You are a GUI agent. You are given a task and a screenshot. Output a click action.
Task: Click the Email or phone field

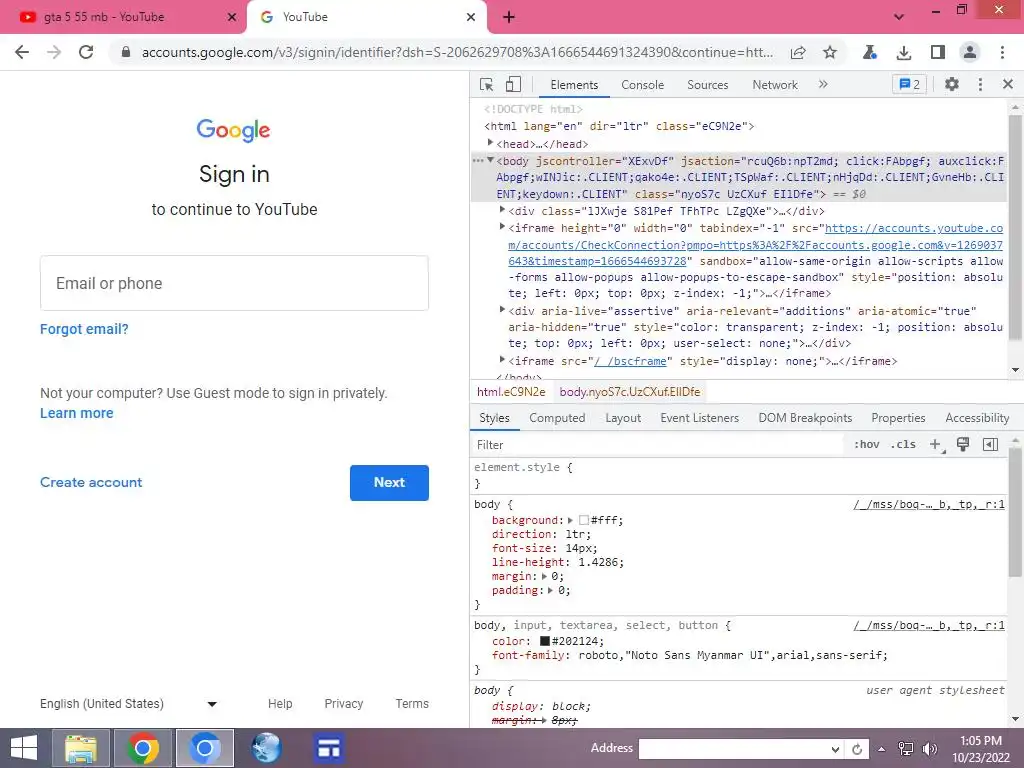tap(234, 283)
